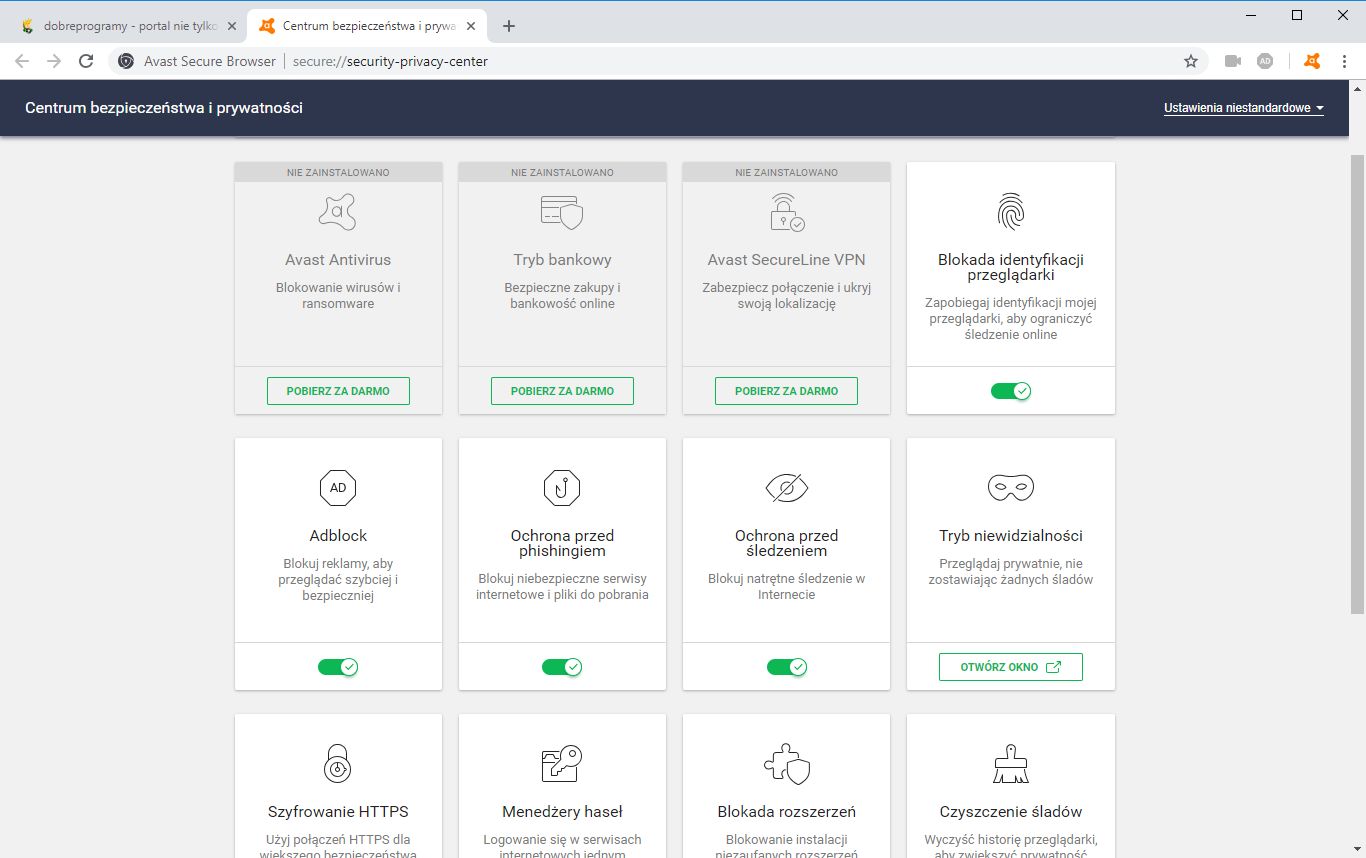Viewport: 1366px width, 858px height.
Task: Open the AD adblock extension icon in toolbar
Action: (1265, 61)
